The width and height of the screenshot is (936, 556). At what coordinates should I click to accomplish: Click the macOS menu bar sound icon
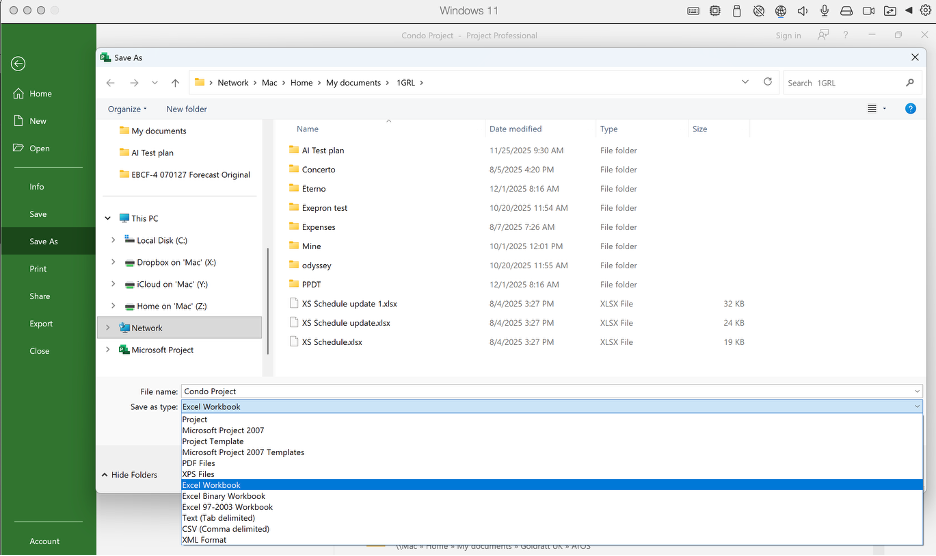[x=803, y=10]
